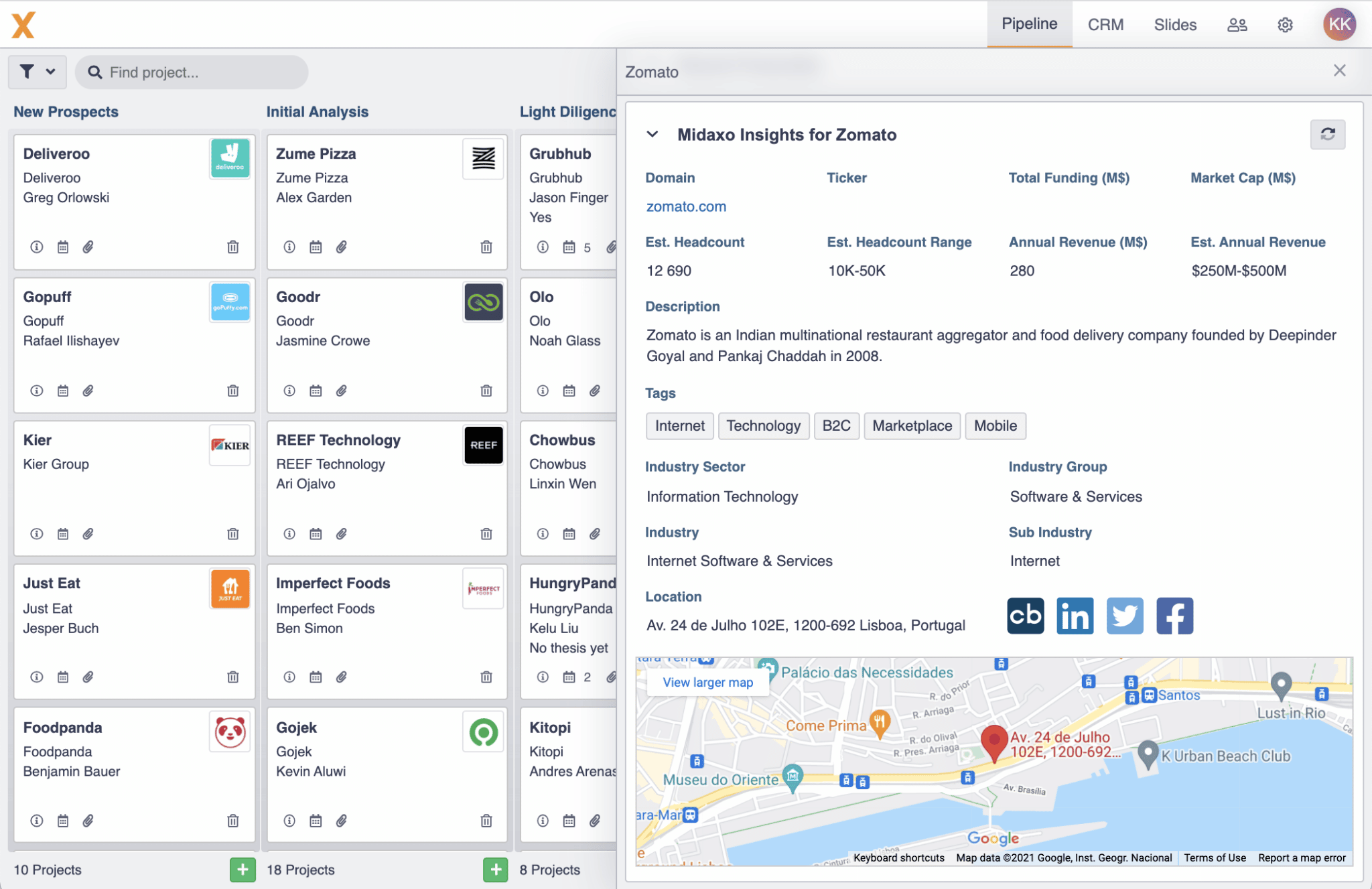Open the Just Eat logo thumbnail

coord(230,588)
